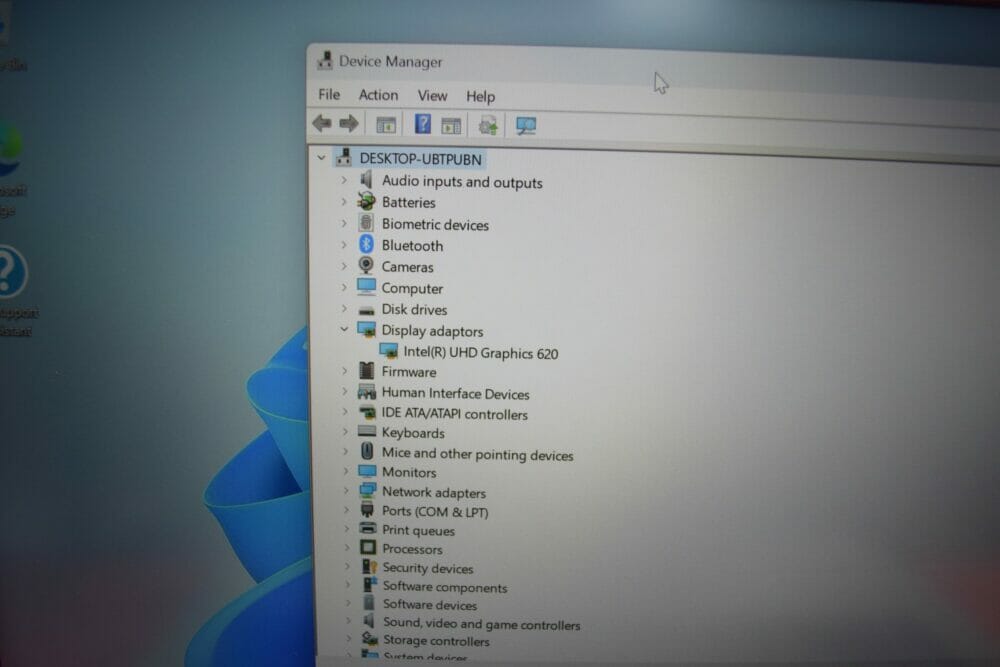The image size is (1000, 667).
Task: Expand the Keyboards category
Action: [x=345, y=432]
